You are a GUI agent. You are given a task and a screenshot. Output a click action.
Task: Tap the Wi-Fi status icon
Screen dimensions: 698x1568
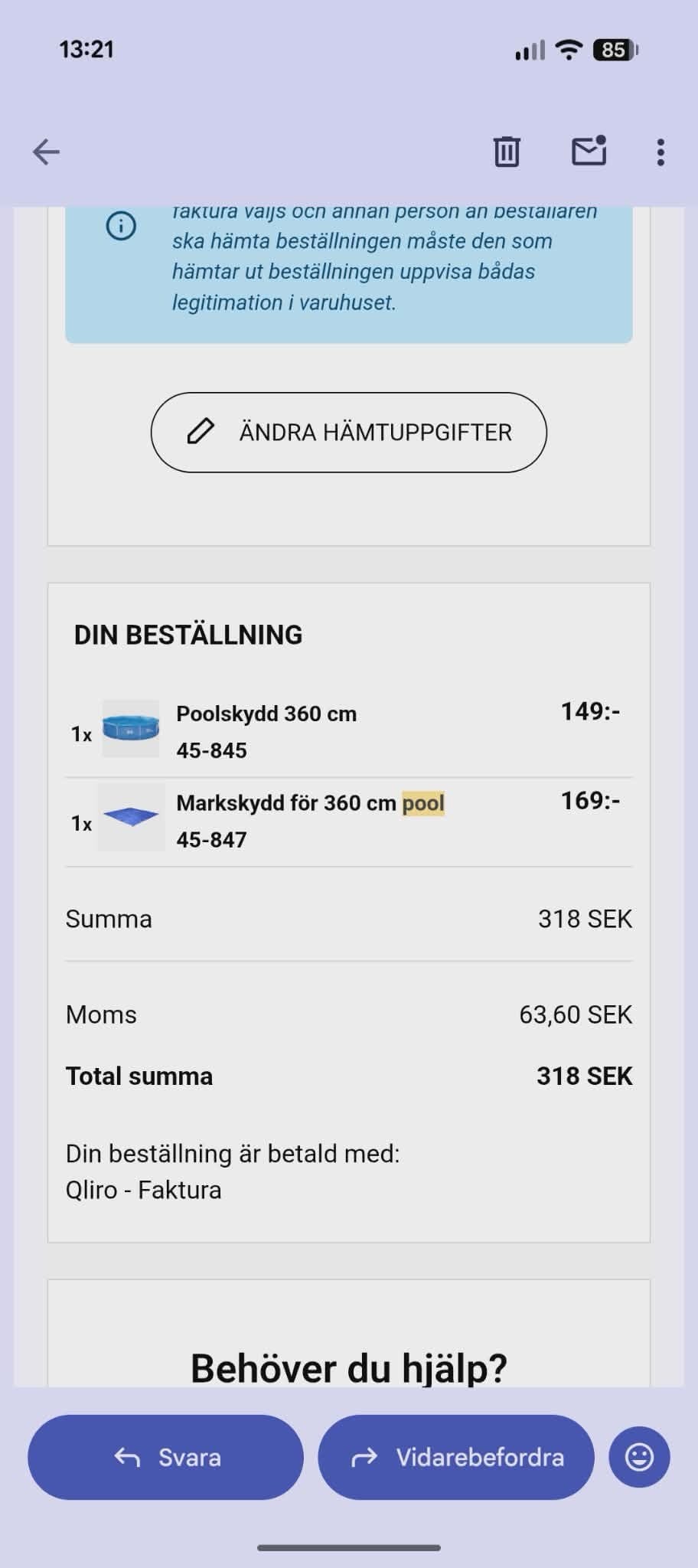569,51
